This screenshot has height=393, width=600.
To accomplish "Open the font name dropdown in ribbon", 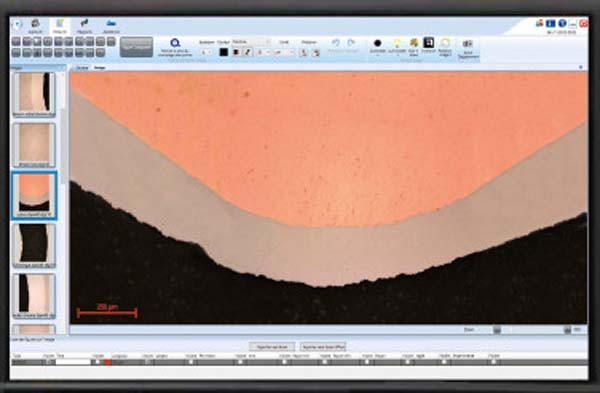I will click(x=251, y=42).
